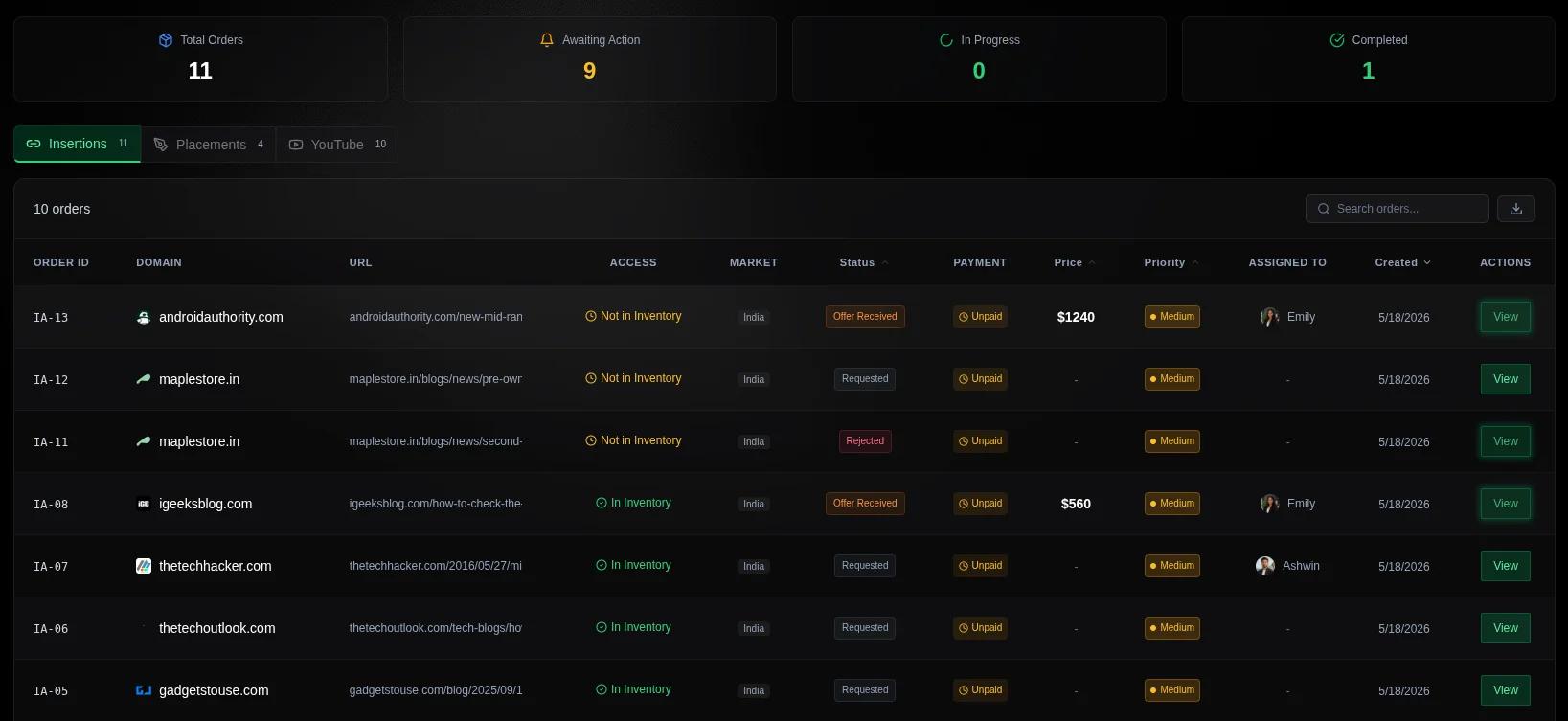Click the thetechhacker.com favicon

coord(144,566)
